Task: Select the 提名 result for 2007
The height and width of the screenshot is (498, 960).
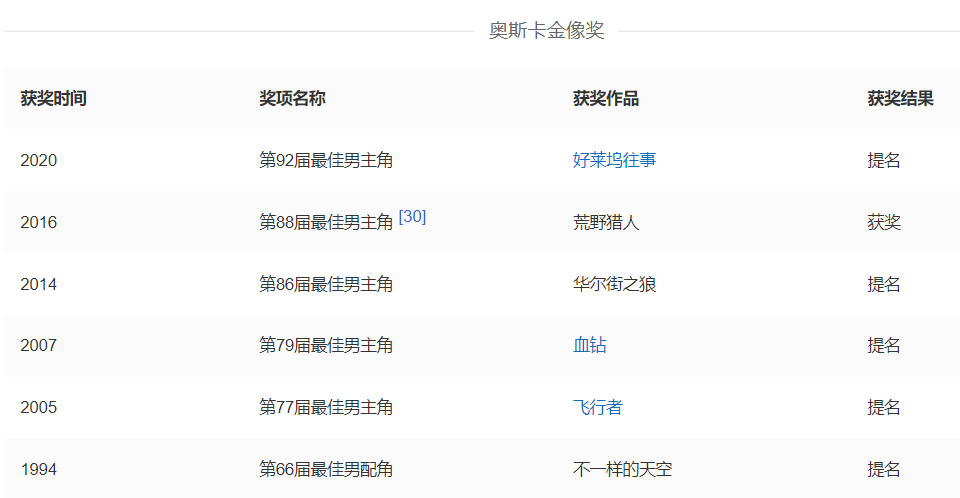Action: 883,345
